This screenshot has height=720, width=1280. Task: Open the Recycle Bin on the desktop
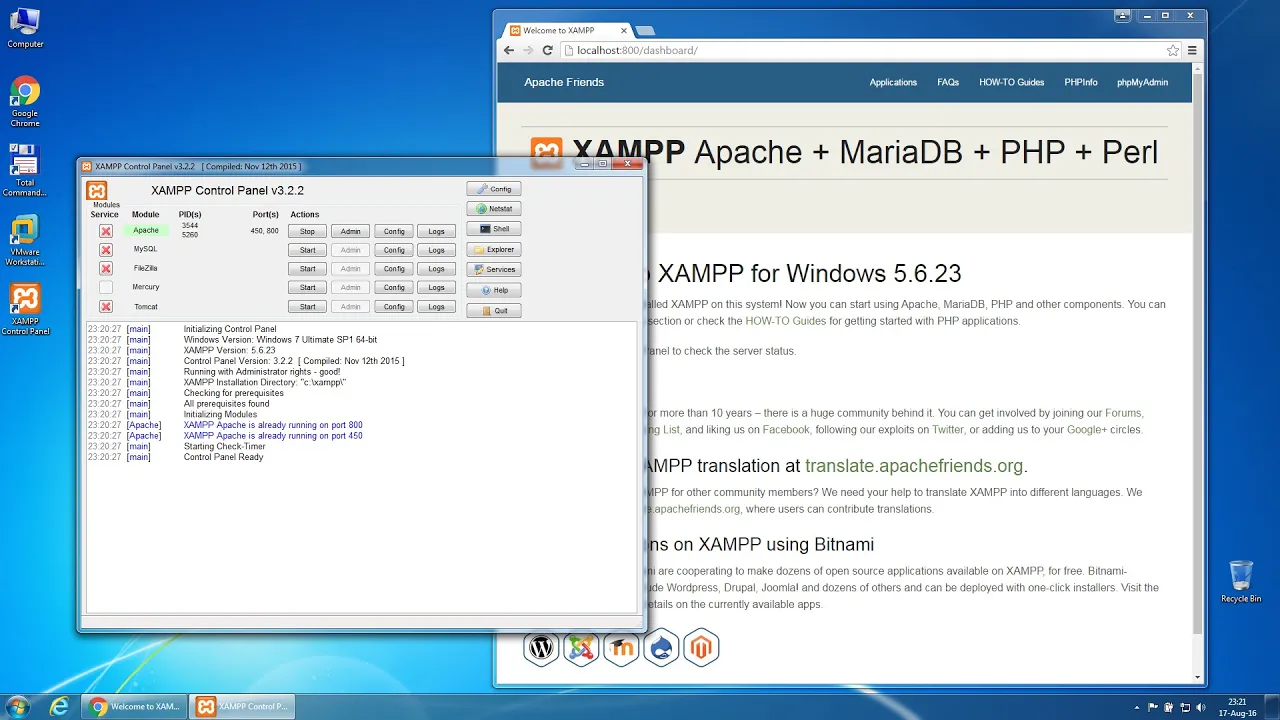click(x=1241, y=581)
